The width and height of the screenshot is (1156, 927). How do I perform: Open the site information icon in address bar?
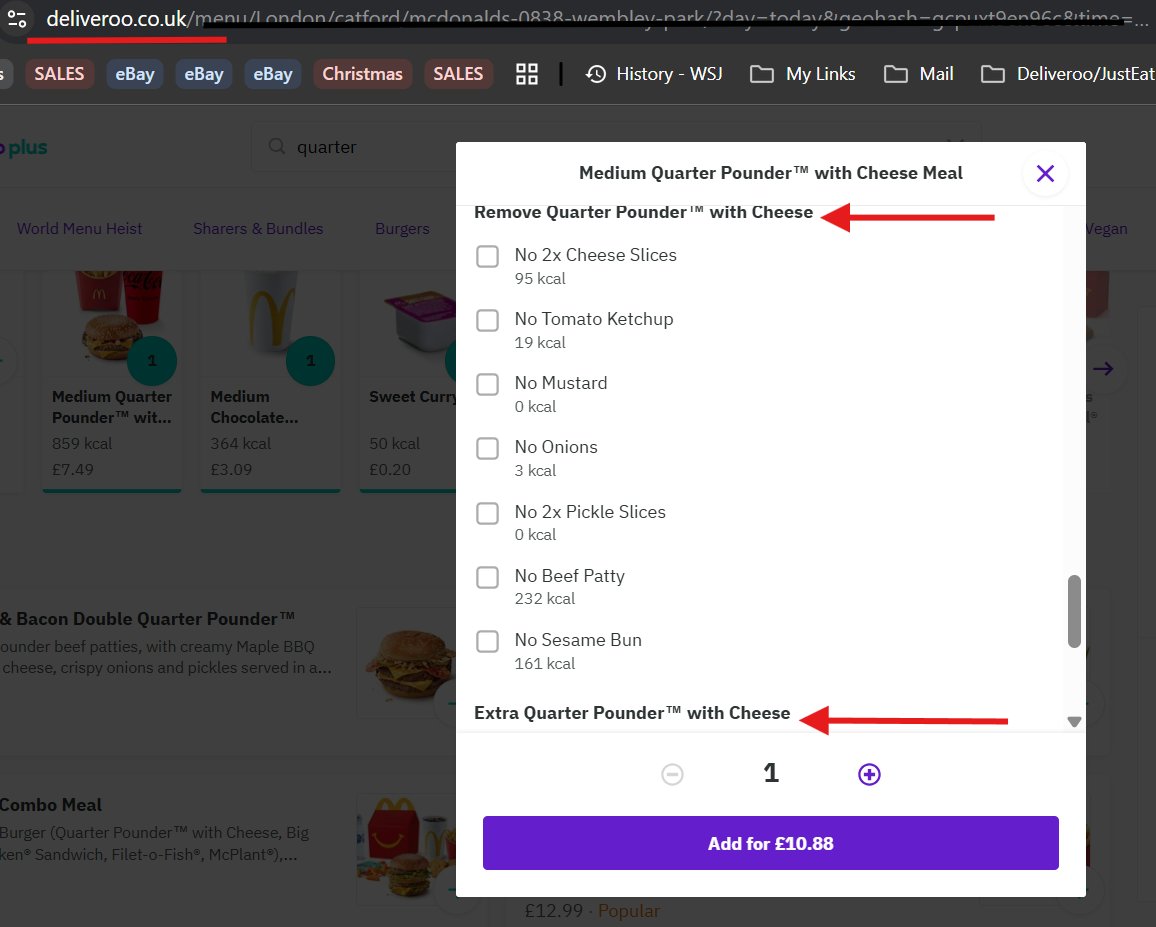point(16,18)
